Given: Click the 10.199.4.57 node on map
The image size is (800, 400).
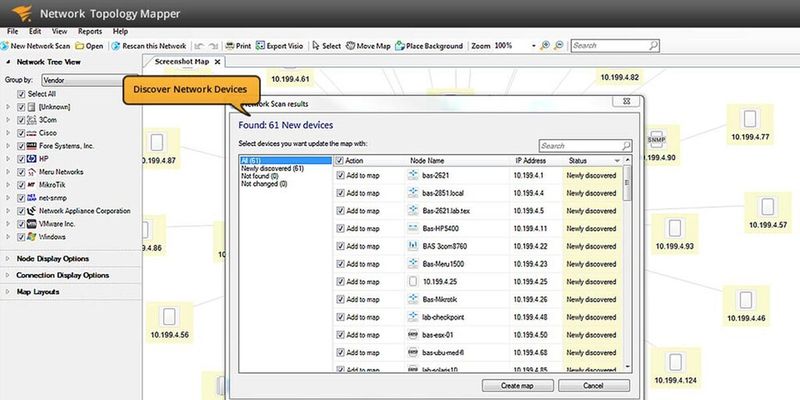Looking at the screenshot, I should point(767,212).
